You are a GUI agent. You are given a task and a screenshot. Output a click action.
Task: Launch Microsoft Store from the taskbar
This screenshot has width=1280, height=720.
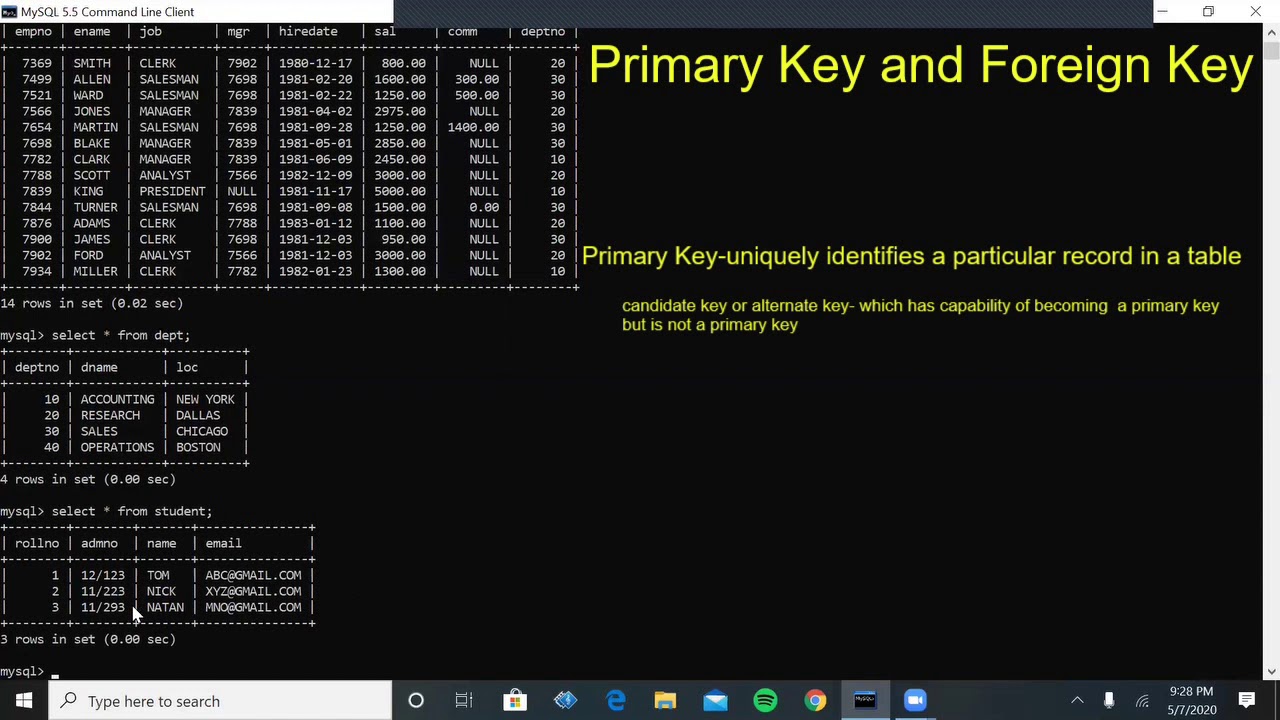pos(515,701)
